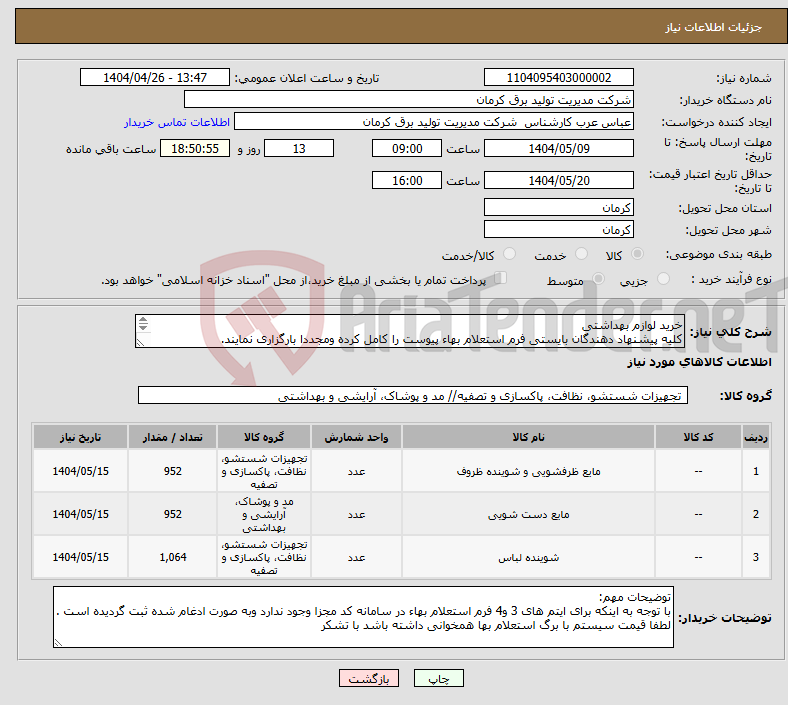The width and height of the screenshot is (788, 705).
Task: Click the تعداد / مقدار column header
Action: pos(172,437)
